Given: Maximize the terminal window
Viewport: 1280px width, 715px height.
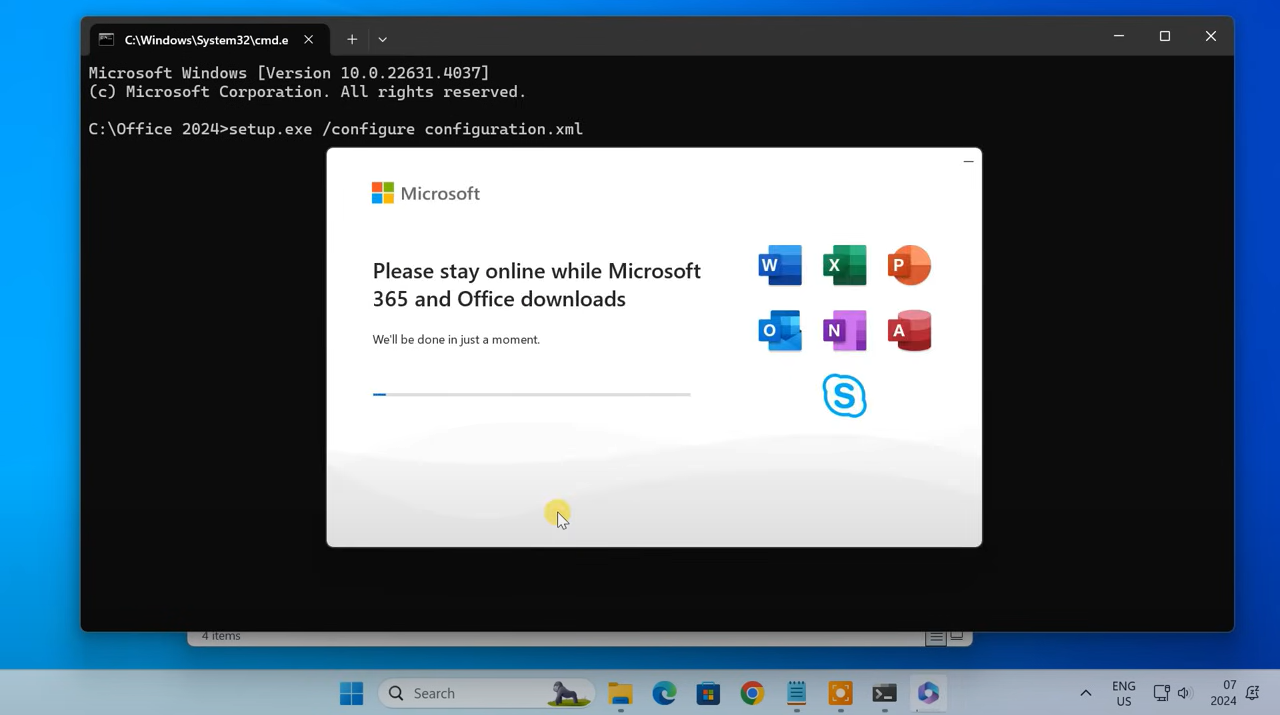Looking at the screenshot, I should click(x=1165, y=36).
